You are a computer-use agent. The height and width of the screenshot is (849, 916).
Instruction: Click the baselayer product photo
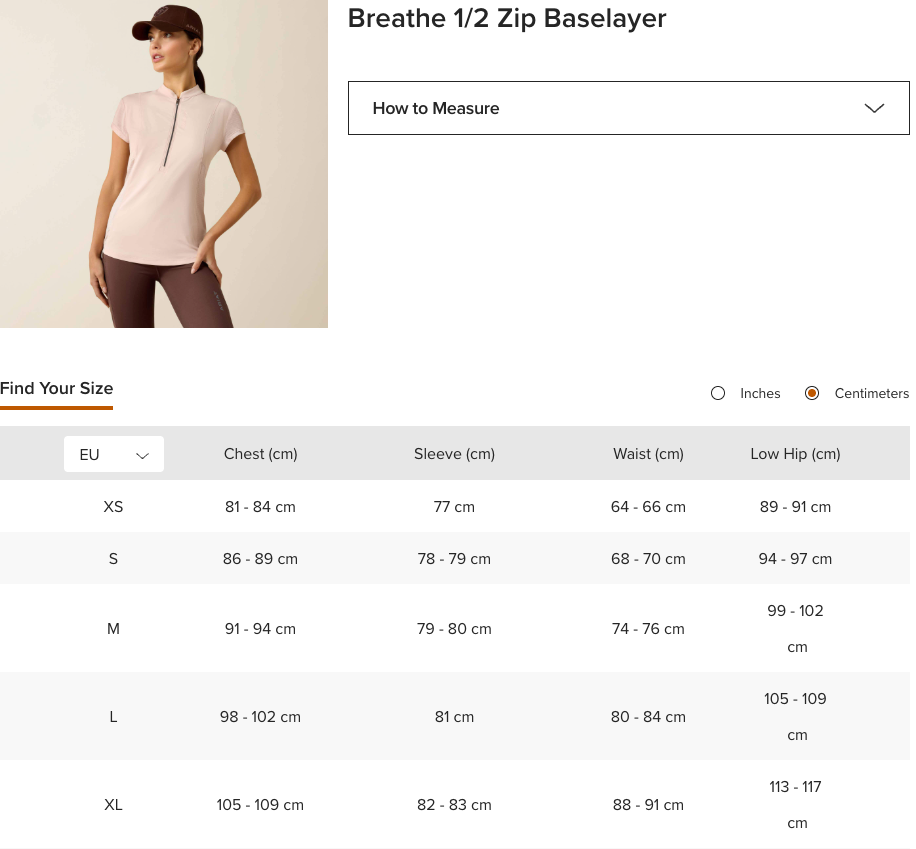(x=164, y=164)
